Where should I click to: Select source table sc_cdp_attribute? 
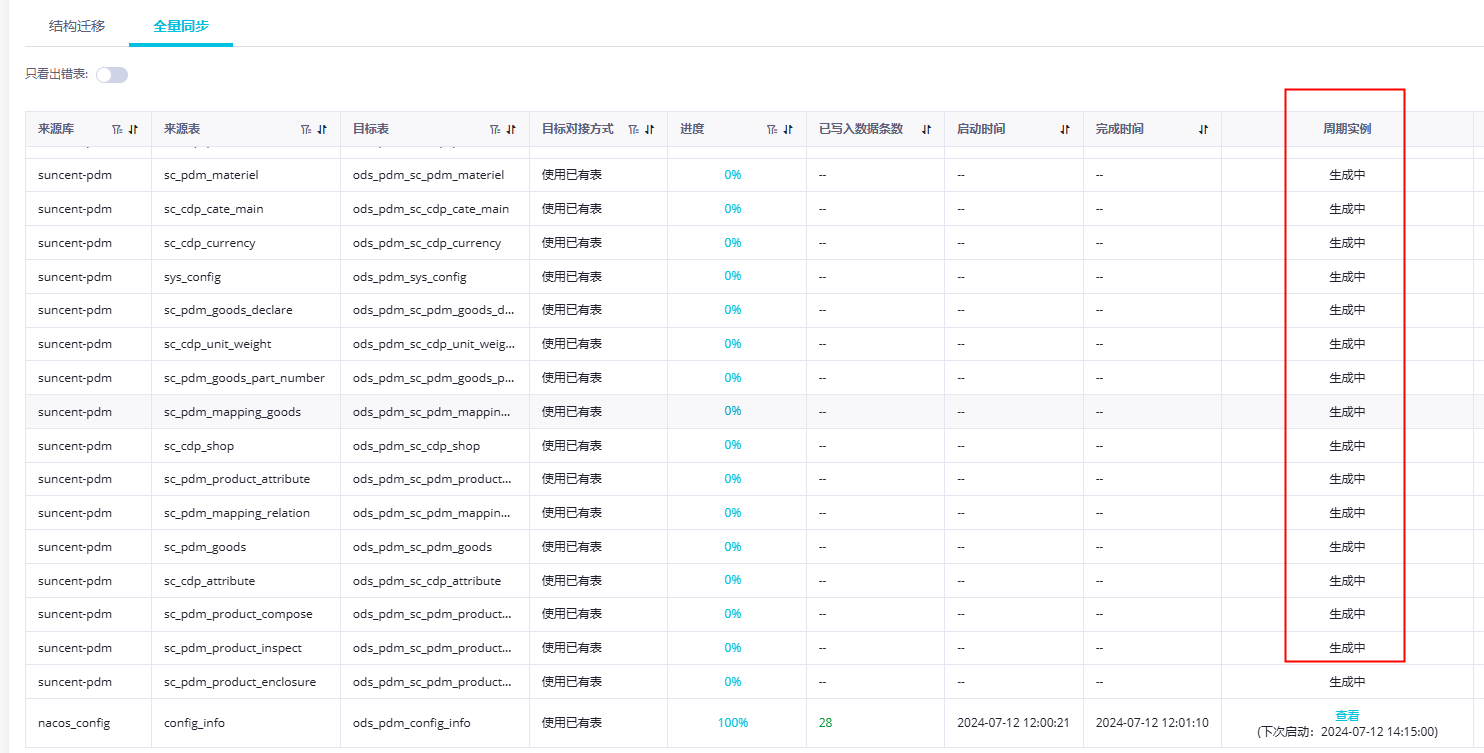210,581
